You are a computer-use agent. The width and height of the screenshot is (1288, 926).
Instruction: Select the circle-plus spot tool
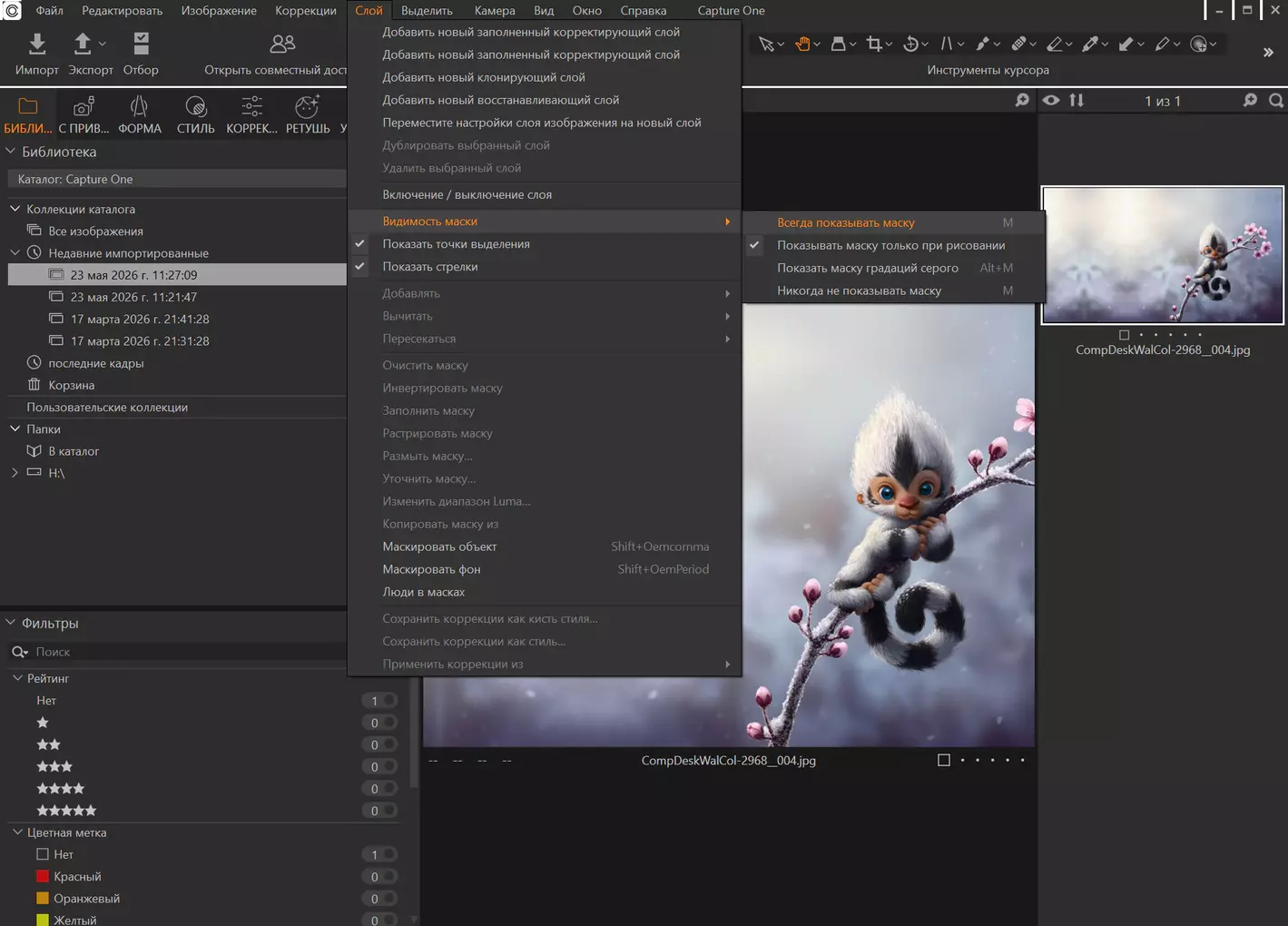[1198, 44]
